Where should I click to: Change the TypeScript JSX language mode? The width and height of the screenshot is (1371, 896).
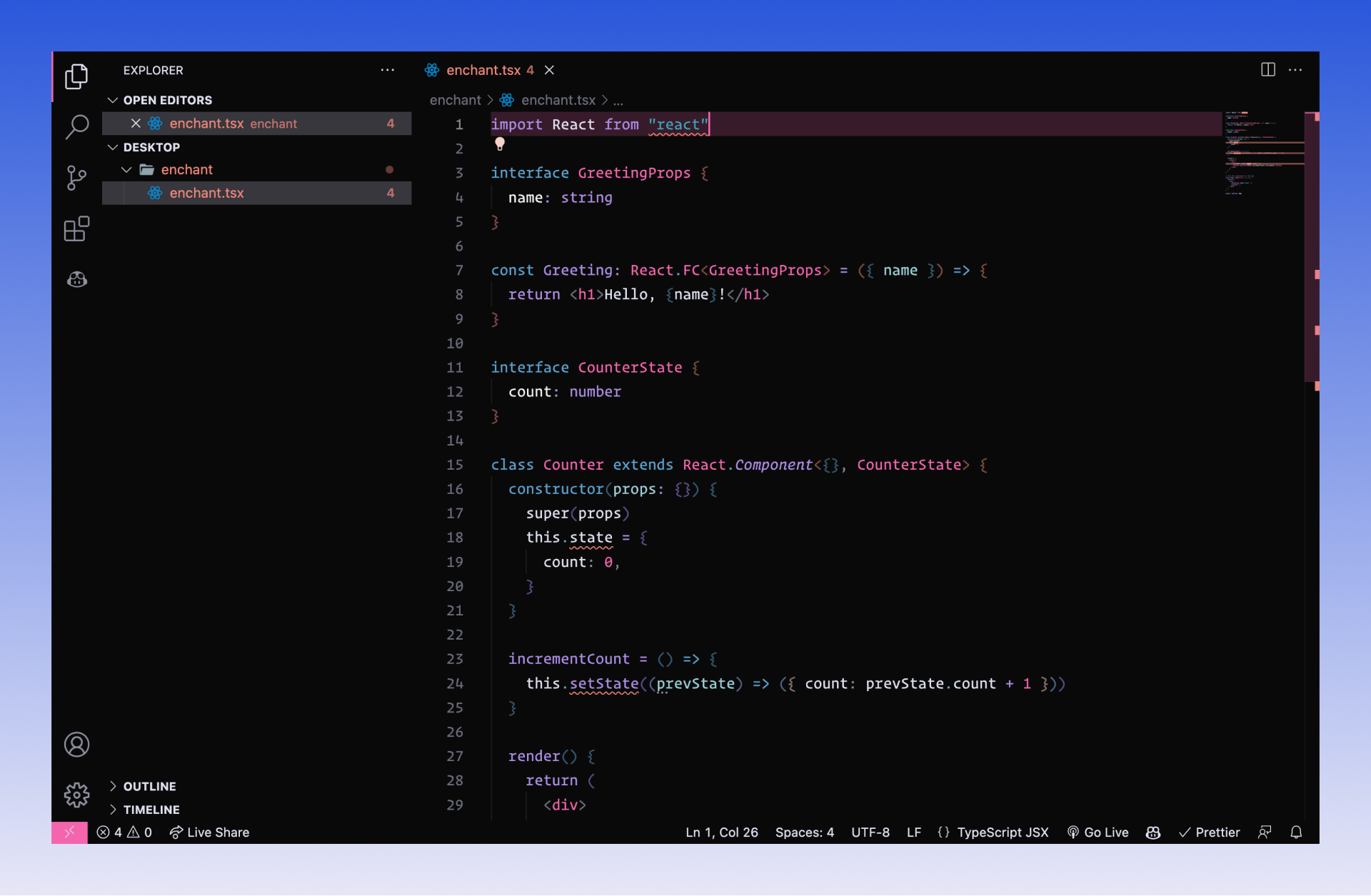tap(1002, 832)
